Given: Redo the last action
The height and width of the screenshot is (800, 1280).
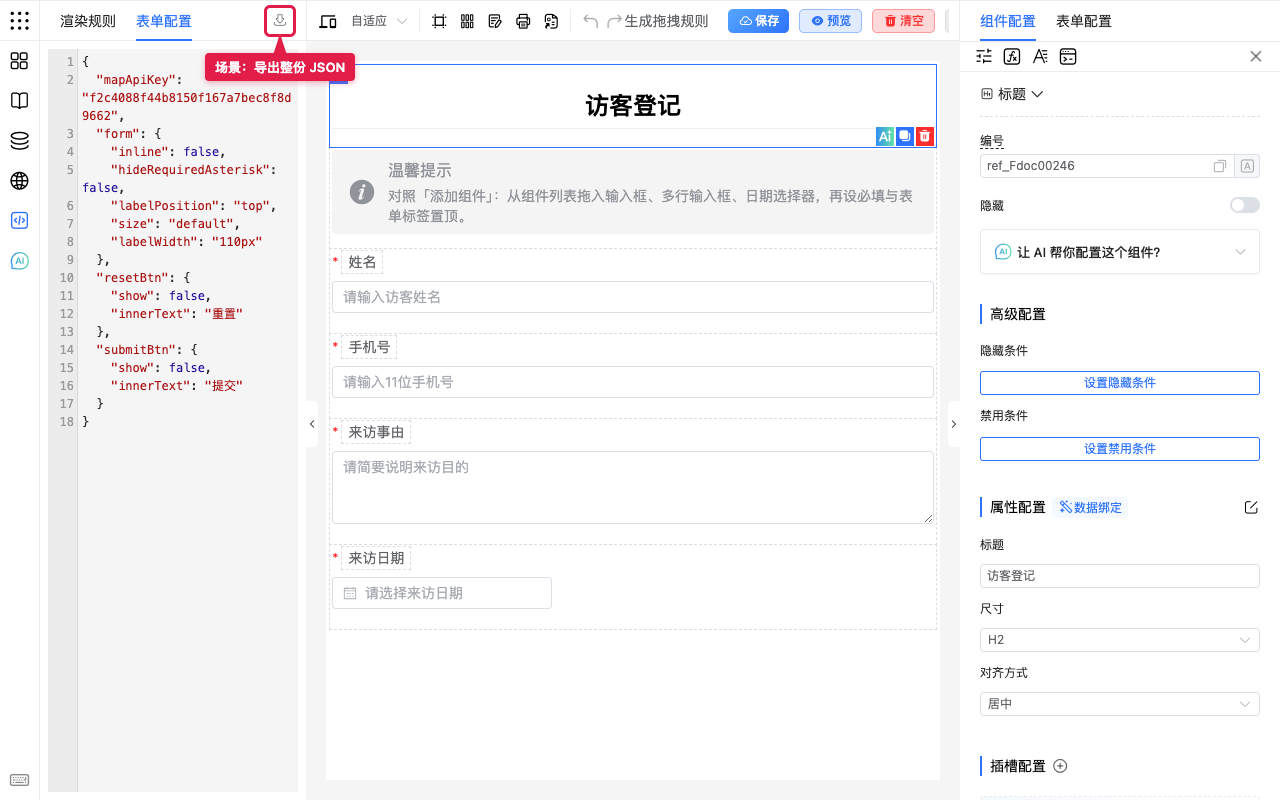Looking at the screenshot, I should (x=614, y=21).
